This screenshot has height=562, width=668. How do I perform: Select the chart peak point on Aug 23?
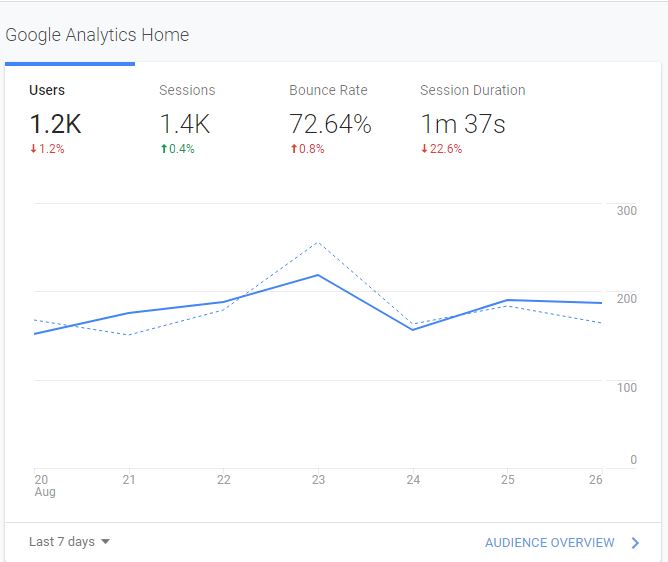pyautogui.click(x=318, y=275)
